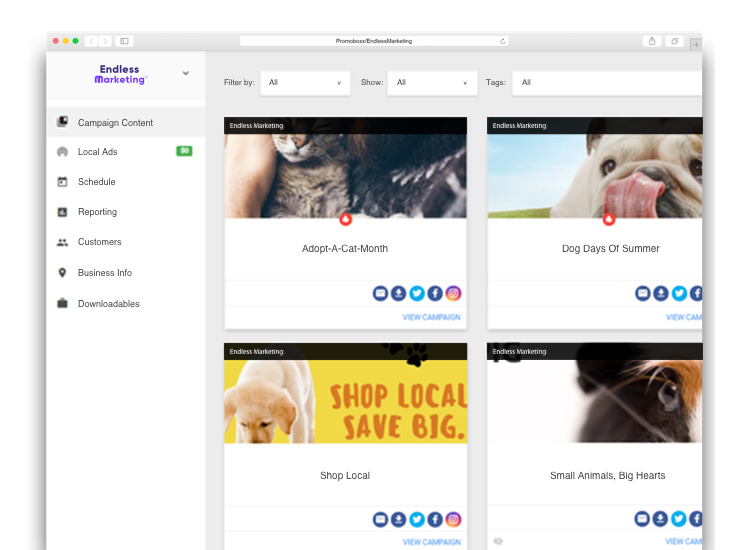Image resolution: width=740 pixels, height=550 pixels.
Task: Click the Small Animals, Big Hearts title
Action: click(x=607, y=475)
